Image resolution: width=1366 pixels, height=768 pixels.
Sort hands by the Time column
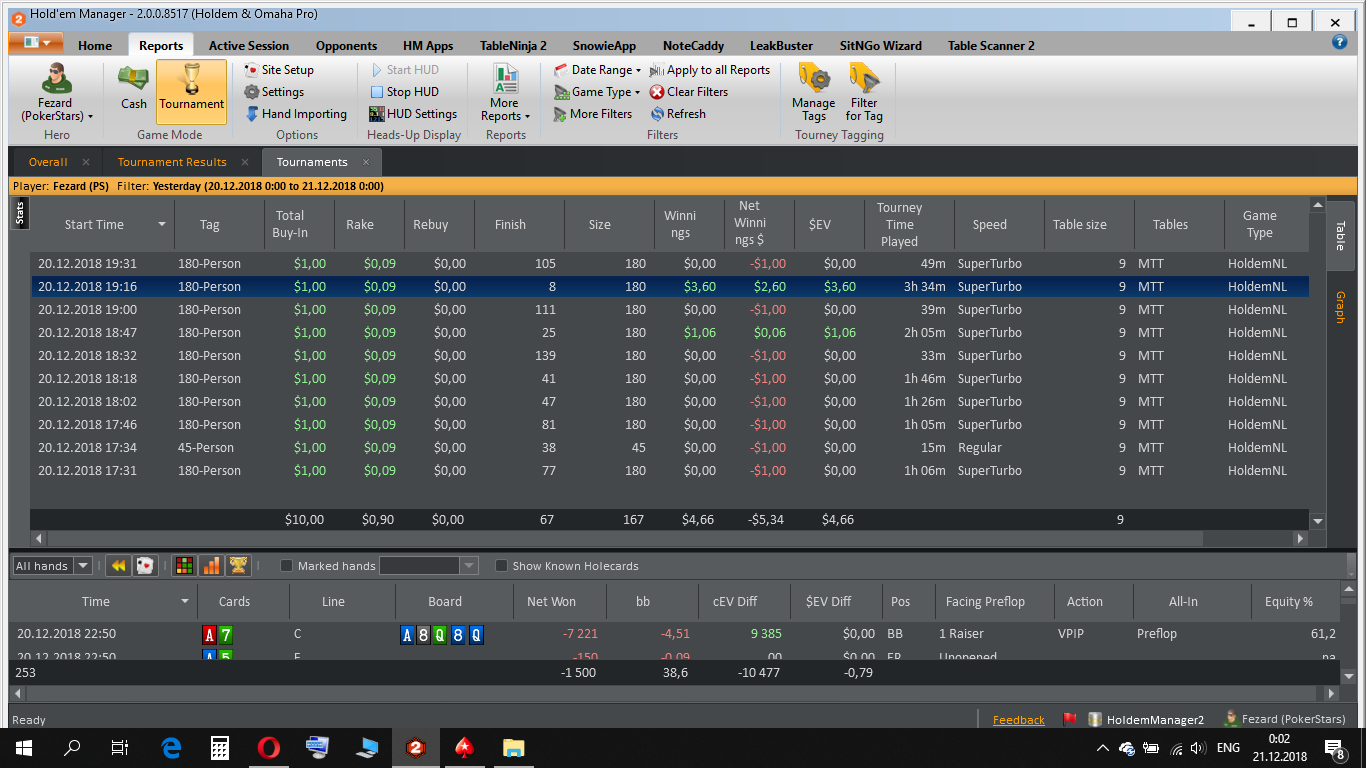pos(102,602)
